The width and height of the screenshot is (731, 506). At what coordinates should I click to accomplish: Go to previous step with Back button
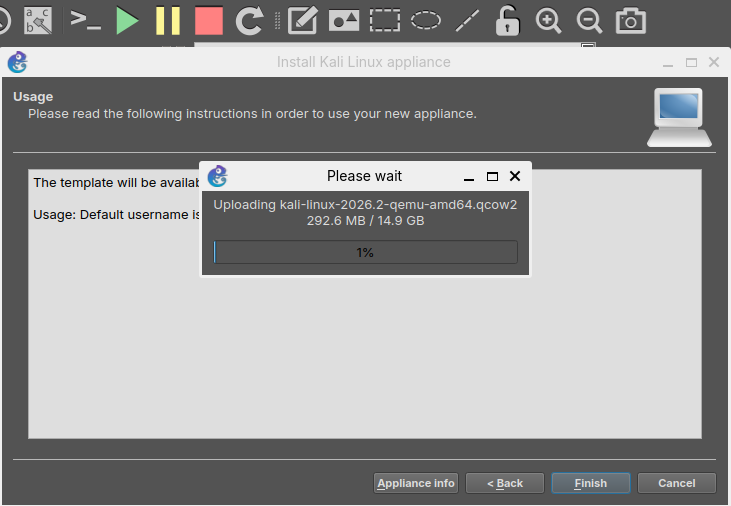pyautogui.click(x=505, y=483)
